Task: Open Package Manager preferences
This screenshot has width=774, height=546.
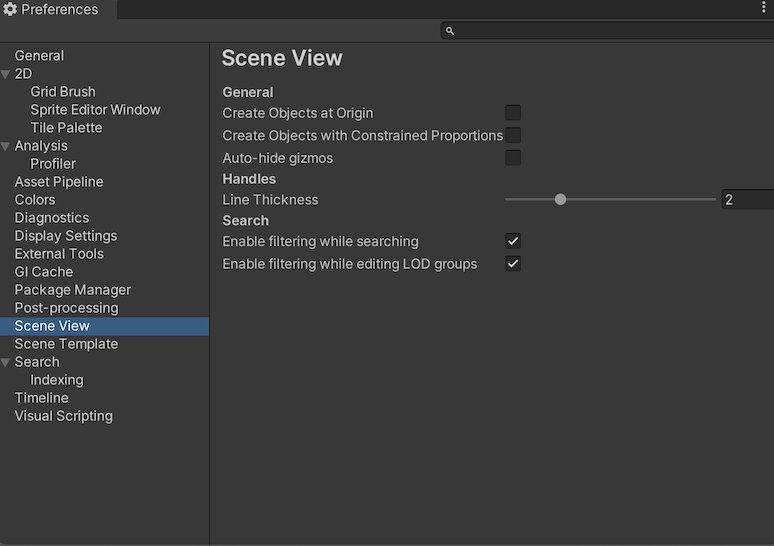Action: [x=73, y=290]
